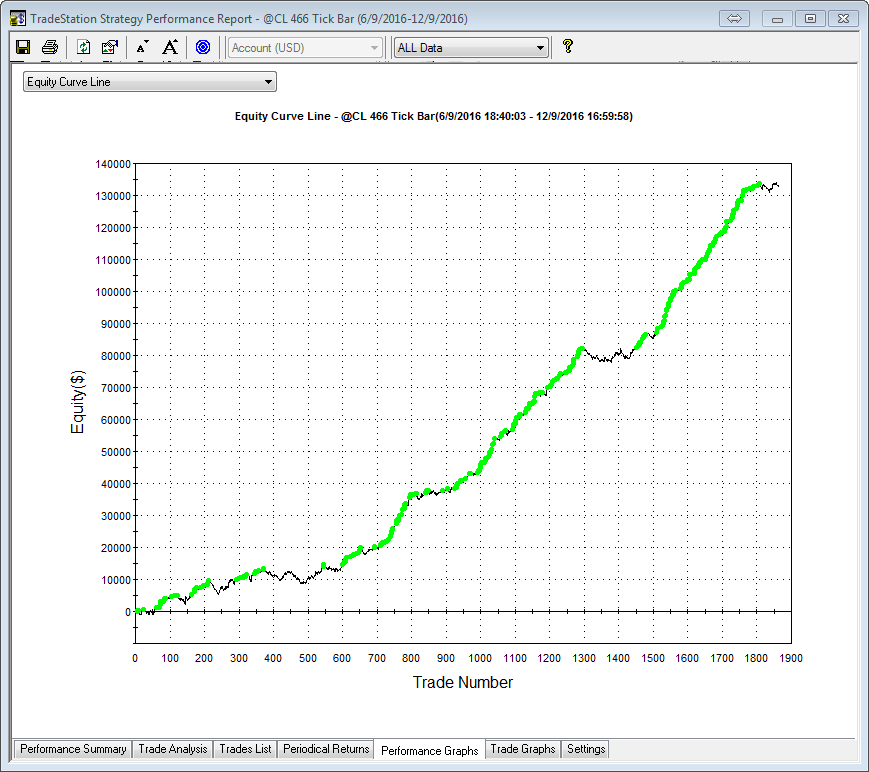The height and width of the screenshot is (772, 869).
Task: Open the Settings tab
Action: (586, 749)
